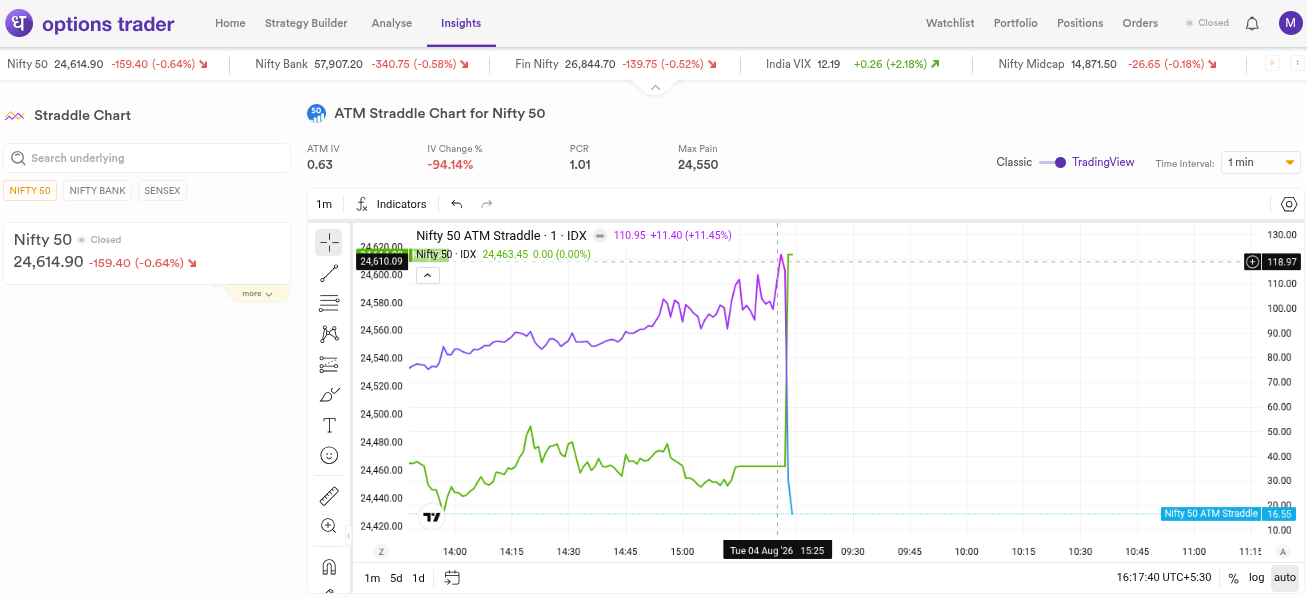The height and width of the screenshot is (598, 1307).
Task: Hide the ATM Straddle series via legend dash icon
Action: pyautogui.click(x=600, y=235)
